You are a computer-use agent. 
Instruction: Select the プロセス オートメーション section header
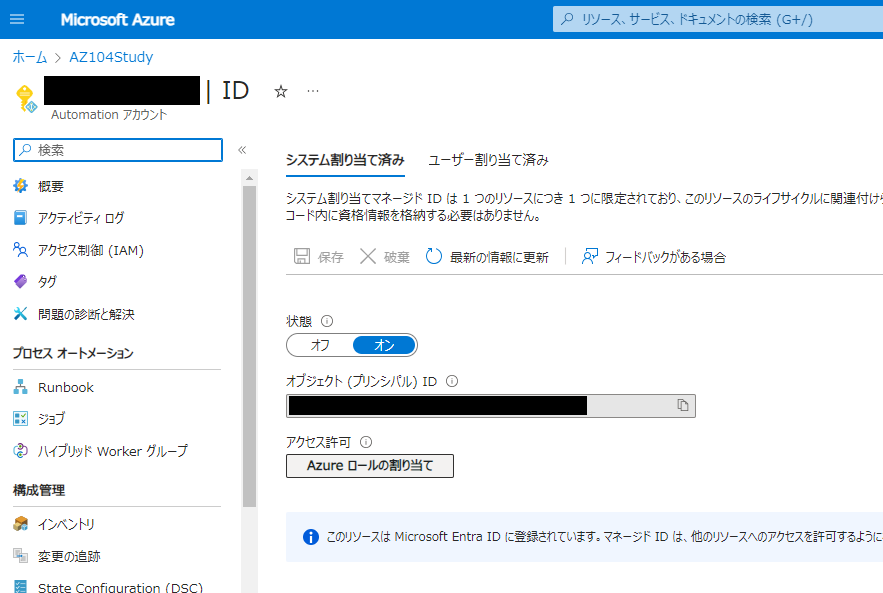point(73,353)
